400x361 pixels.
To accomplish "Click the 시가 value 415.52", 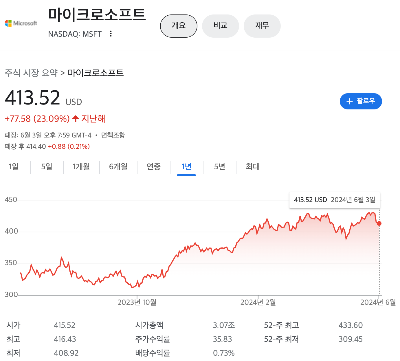I will tap(65, 325).
